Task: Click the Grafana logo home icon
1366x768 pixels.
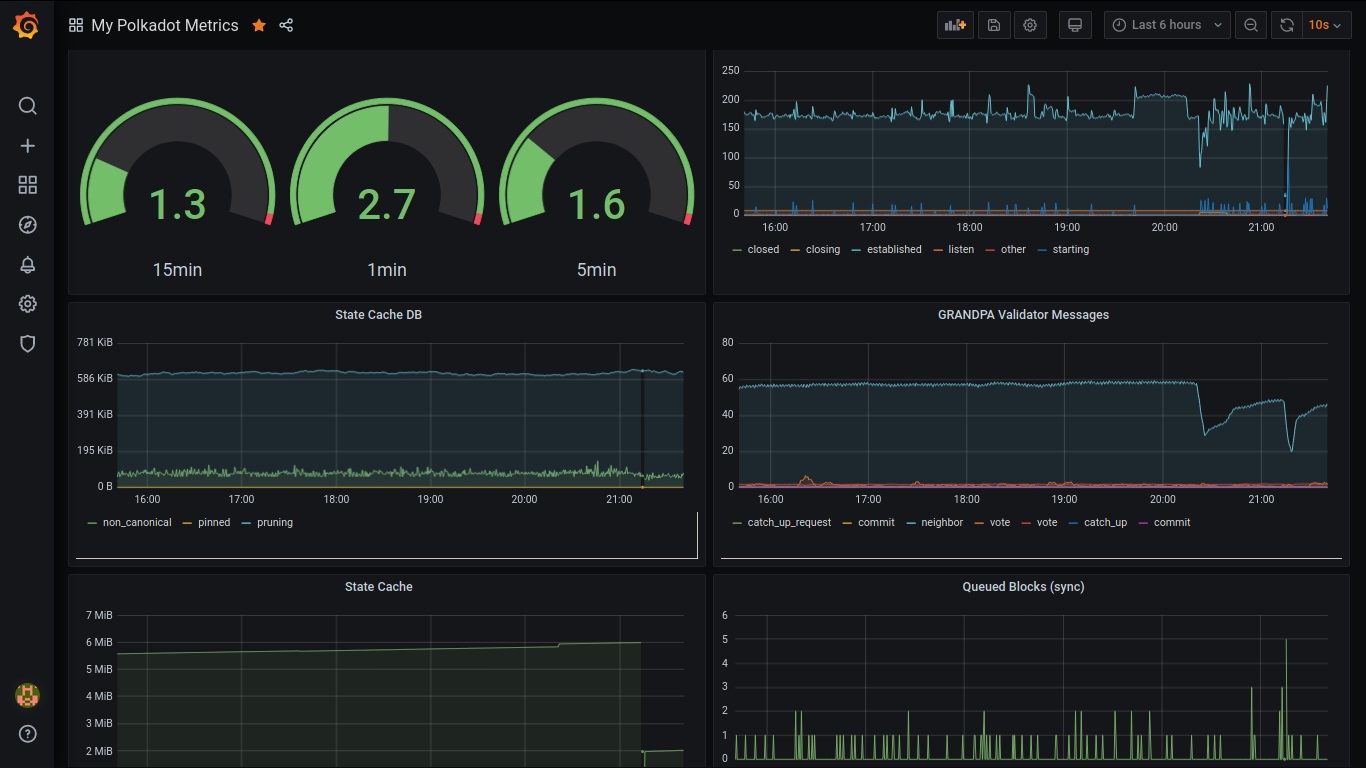Action: [27, 25]
